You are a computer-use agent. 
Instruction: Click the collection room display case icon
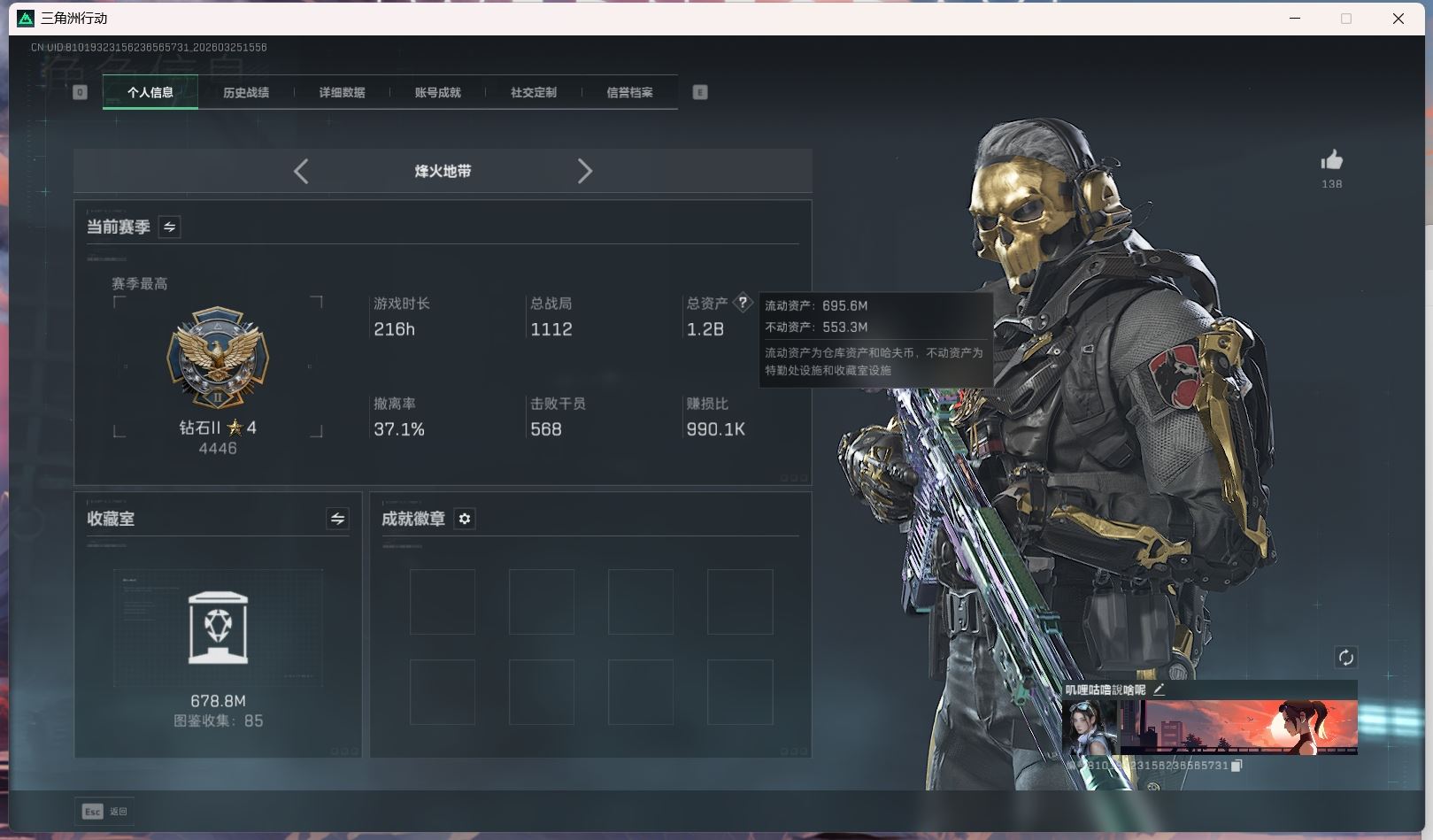click(218, 628)
